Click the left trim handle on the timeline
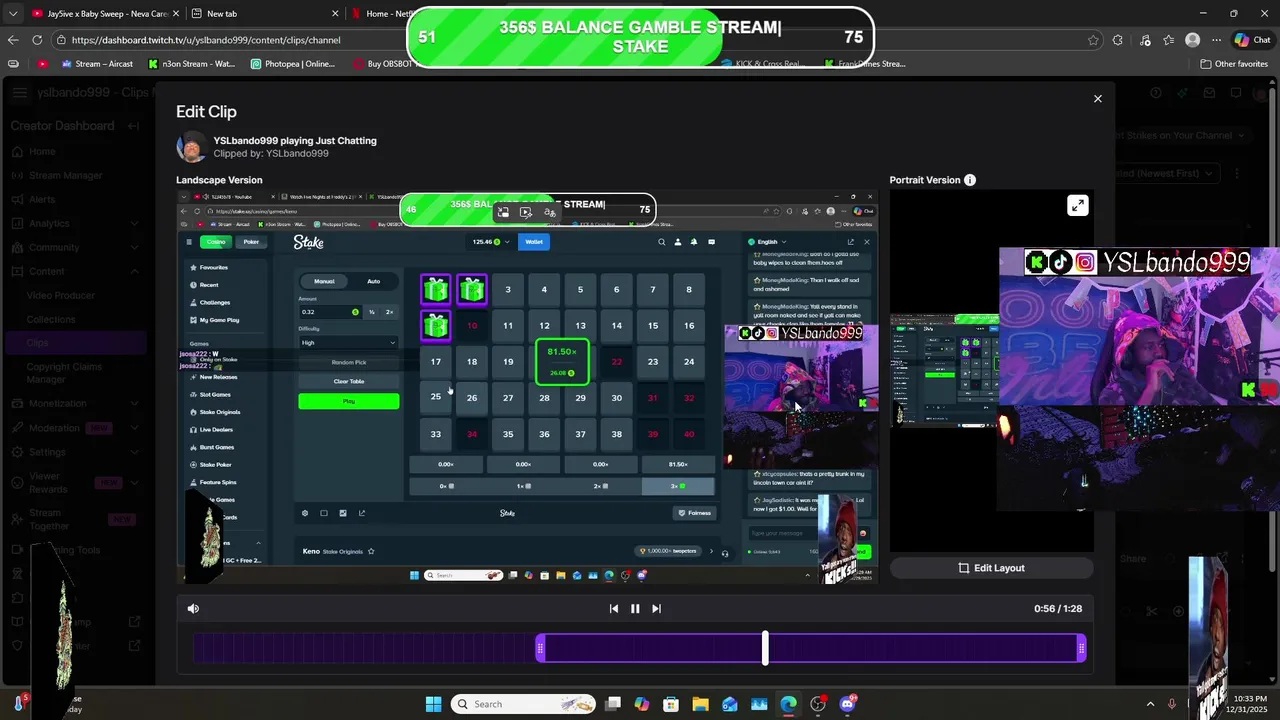Image resolution: width=1280 pixels, height=720 pixels. [x=540, y=648]
